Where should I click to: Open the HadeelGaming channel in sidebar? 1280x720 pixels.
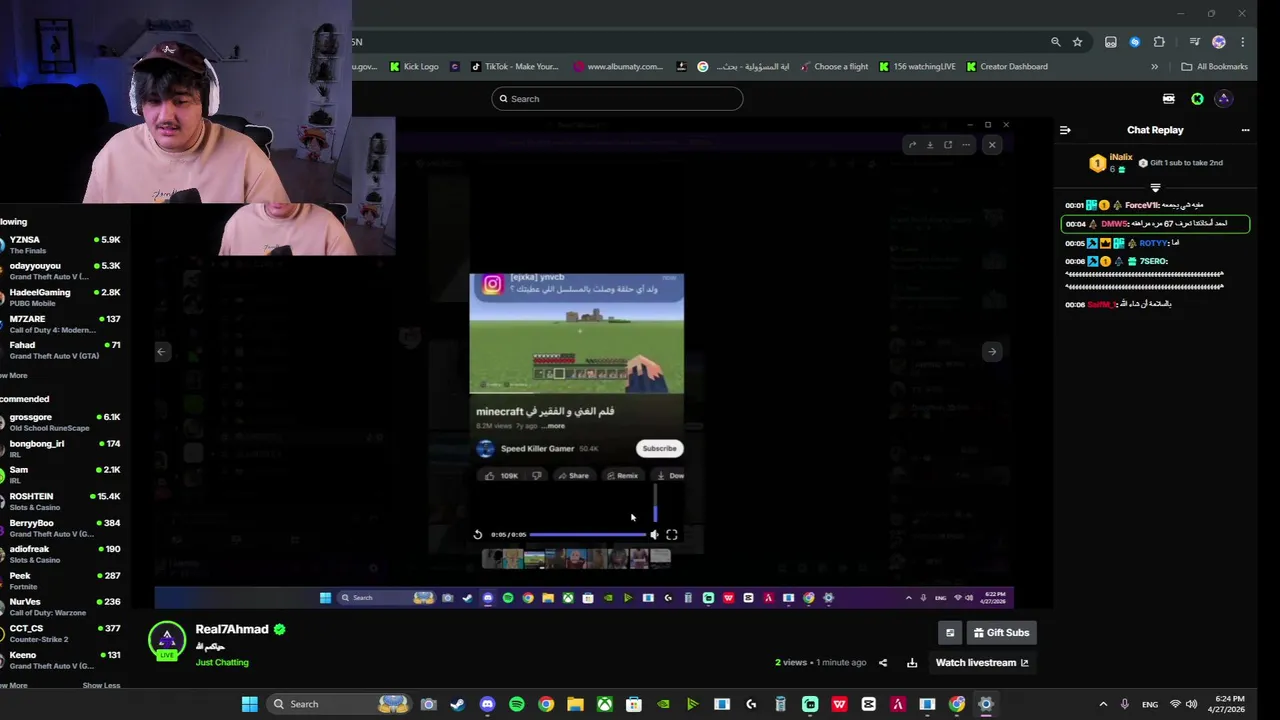(60, 297)
